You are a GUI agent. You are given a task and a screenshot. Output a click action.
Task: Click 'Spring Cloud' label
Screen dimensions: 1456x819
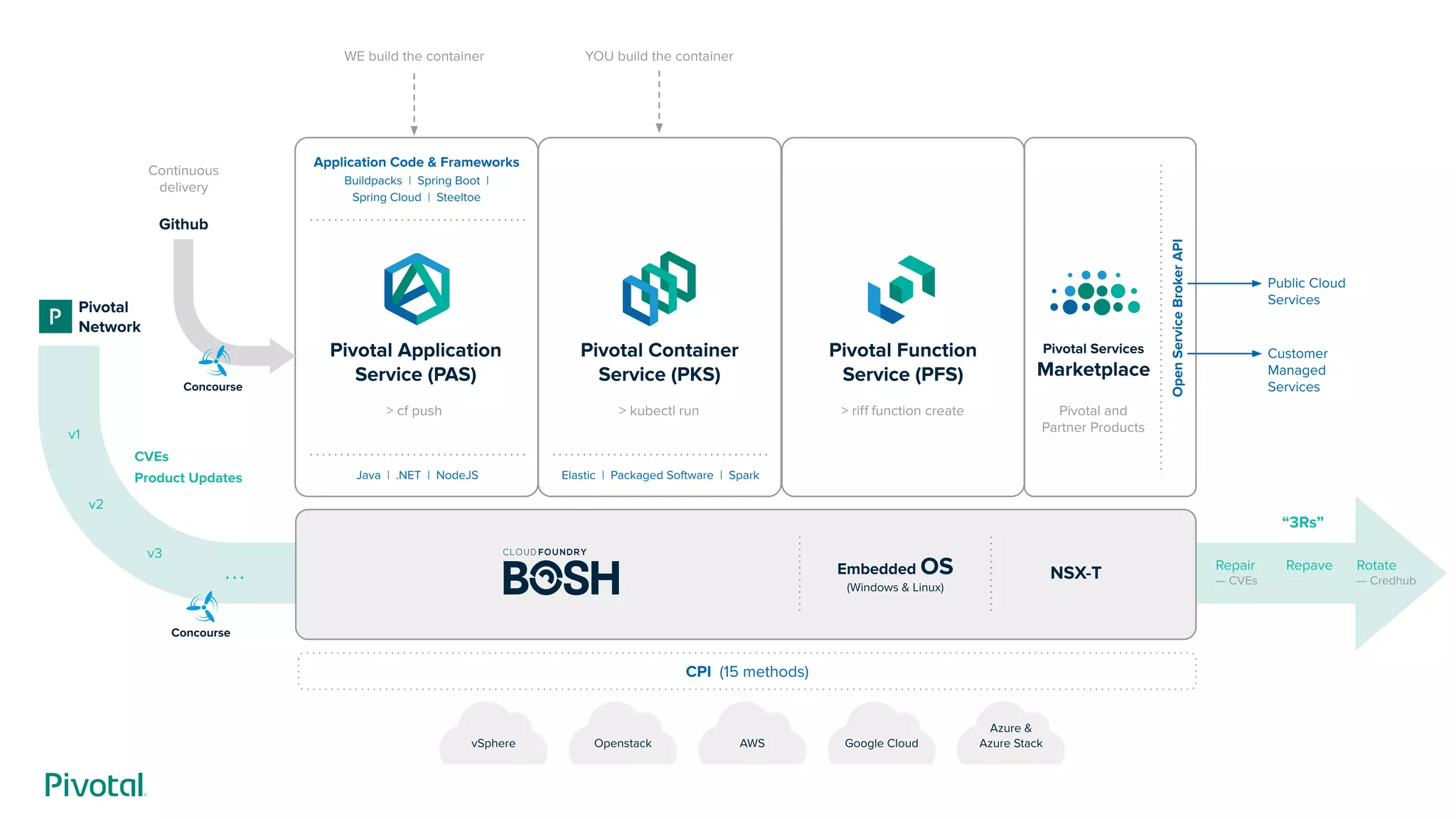(387, 197)
